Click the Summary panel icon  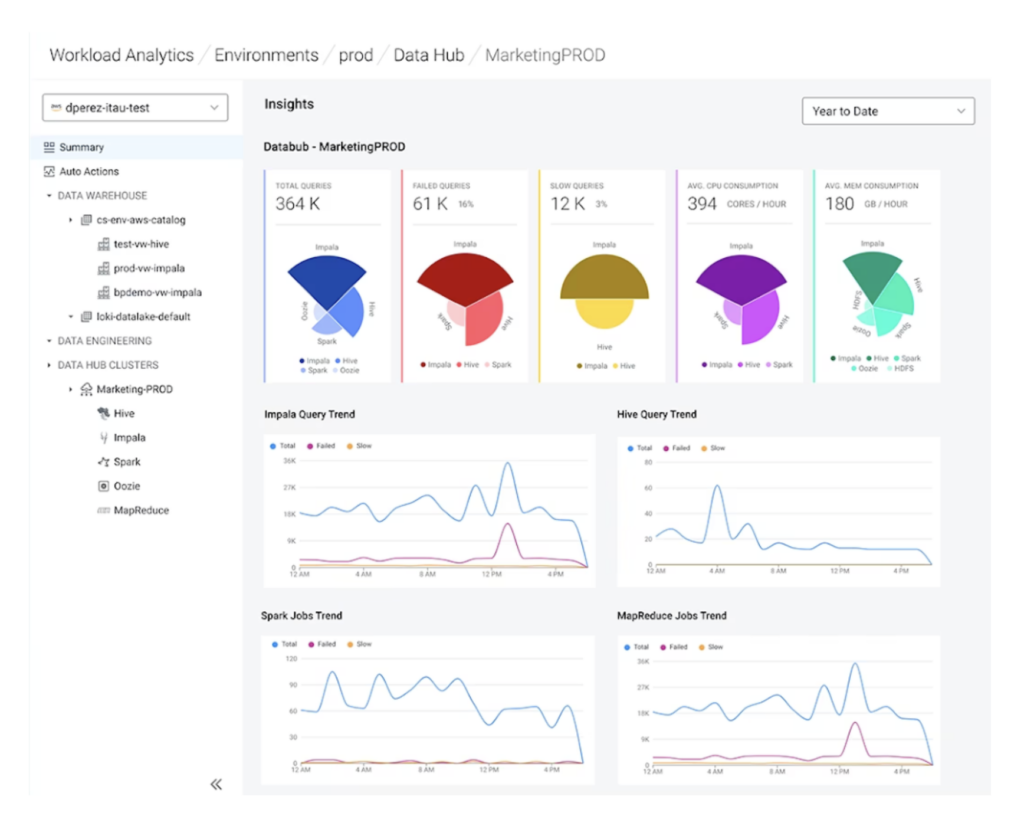(48, 146)
